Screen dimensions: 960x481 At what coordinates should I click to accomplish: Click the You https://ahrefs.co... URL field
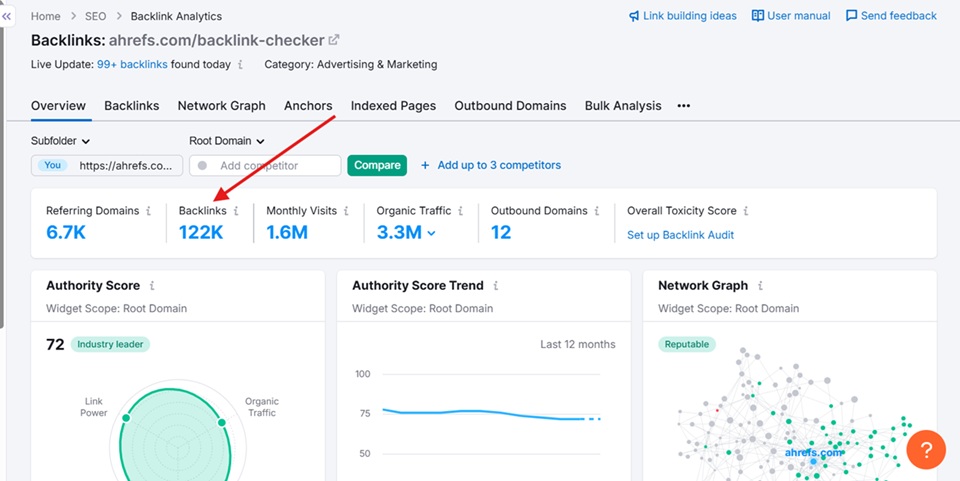pyautogui.click(x=107, y=165)
